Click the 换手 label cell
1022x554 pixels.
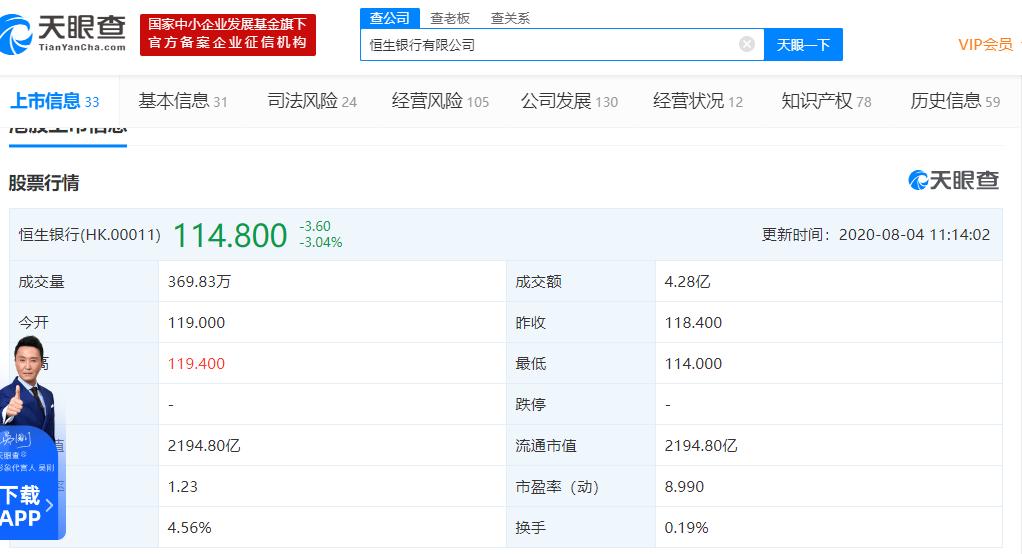pos(581,528)
